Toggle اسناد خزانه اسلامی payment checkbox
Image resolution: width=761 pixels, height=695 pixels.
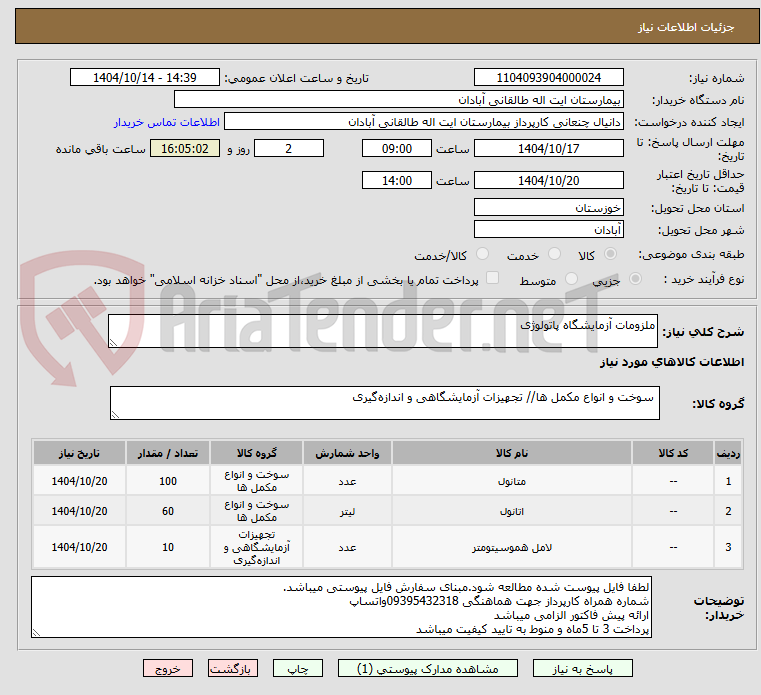point(492,278)
